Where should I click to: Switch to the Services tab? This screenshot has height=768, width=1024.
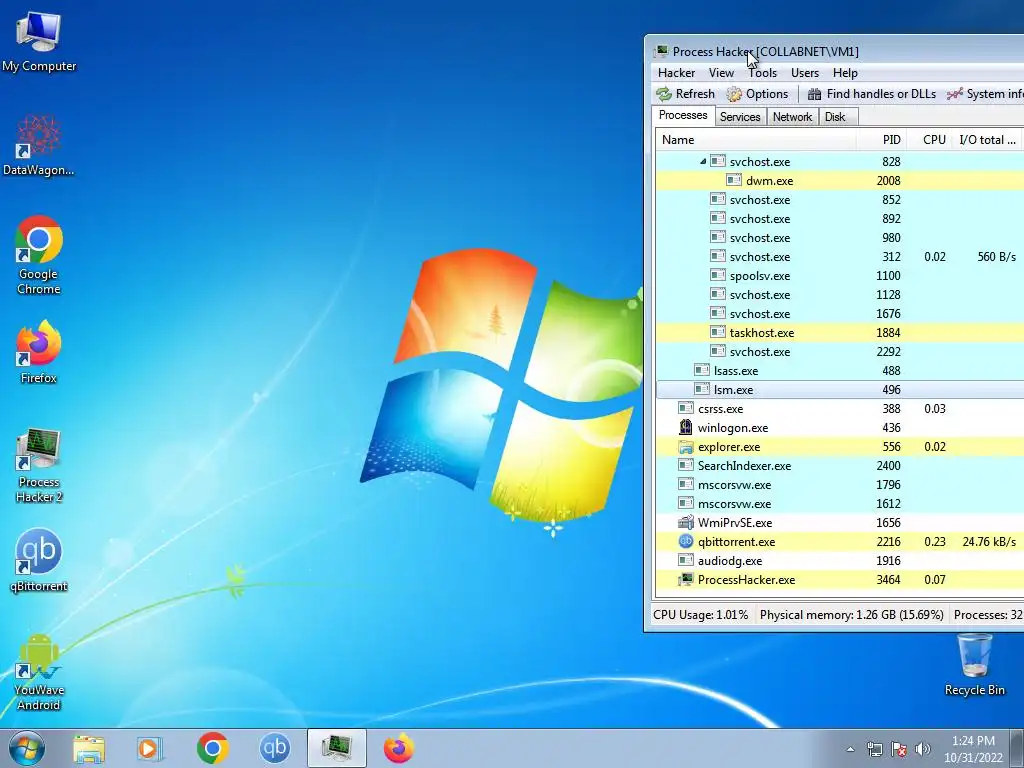tap(740, 117)
